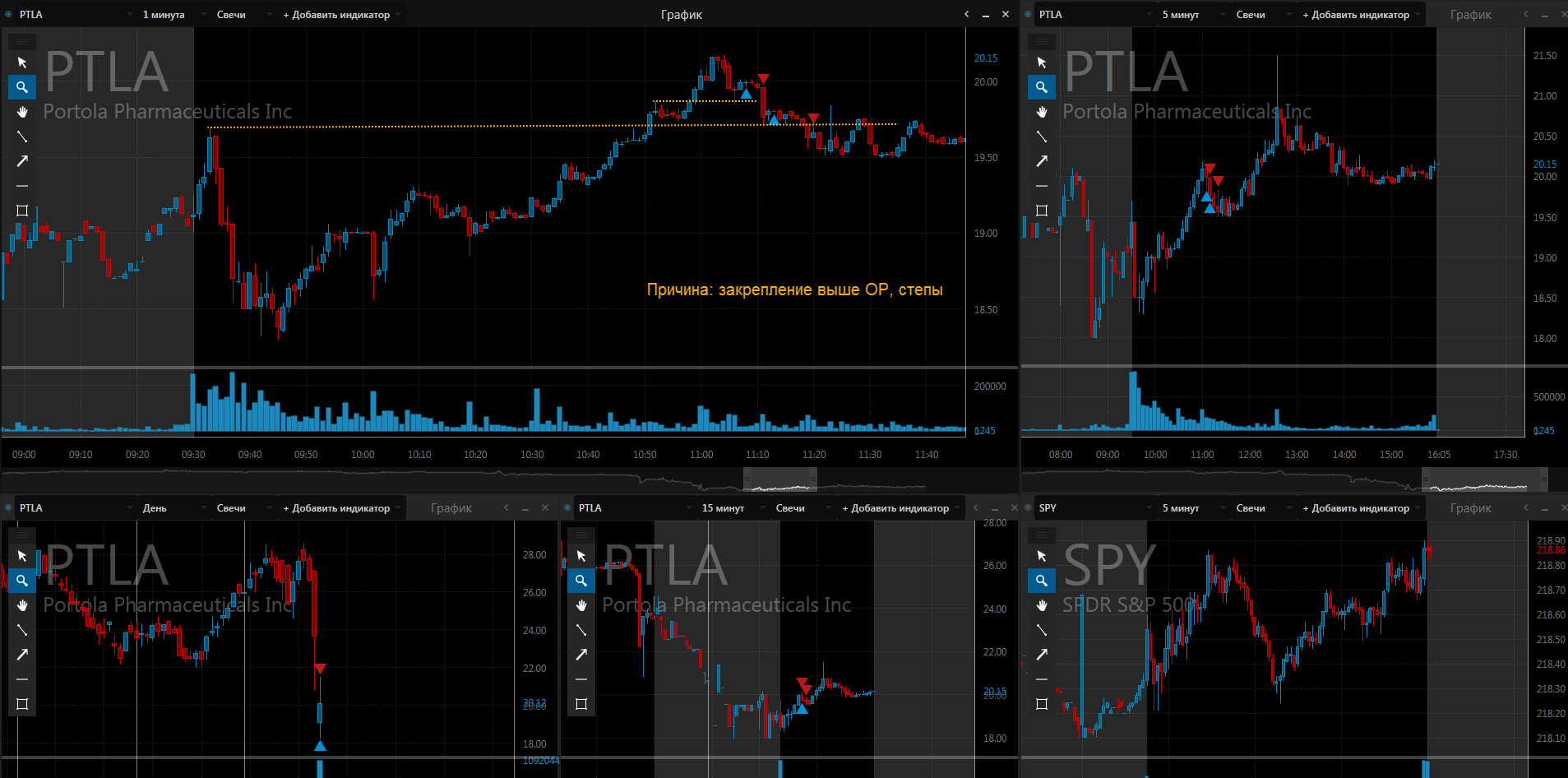Close the День chart panel
The width and height of the screenshot is (1568, 778).
pos(544,508)
